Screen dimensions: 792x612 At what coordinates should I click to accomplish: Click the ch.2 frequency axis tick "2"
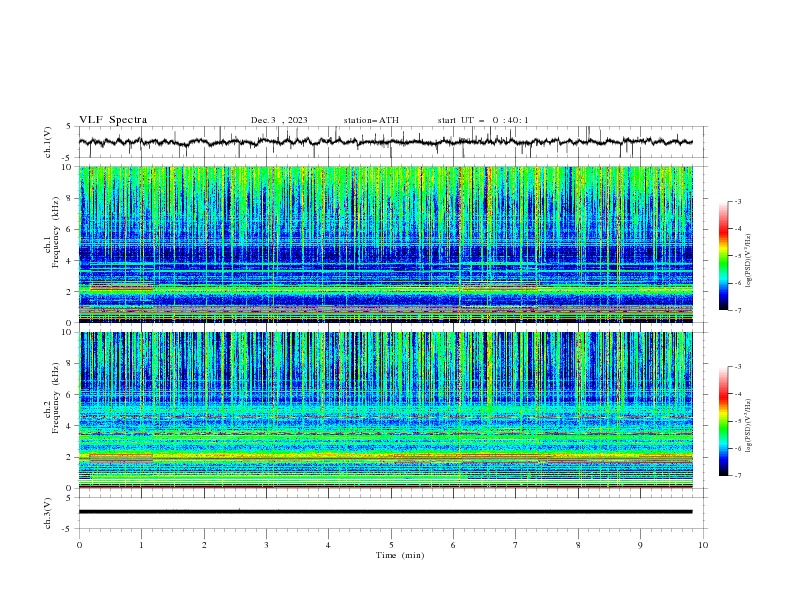point(69,457)
